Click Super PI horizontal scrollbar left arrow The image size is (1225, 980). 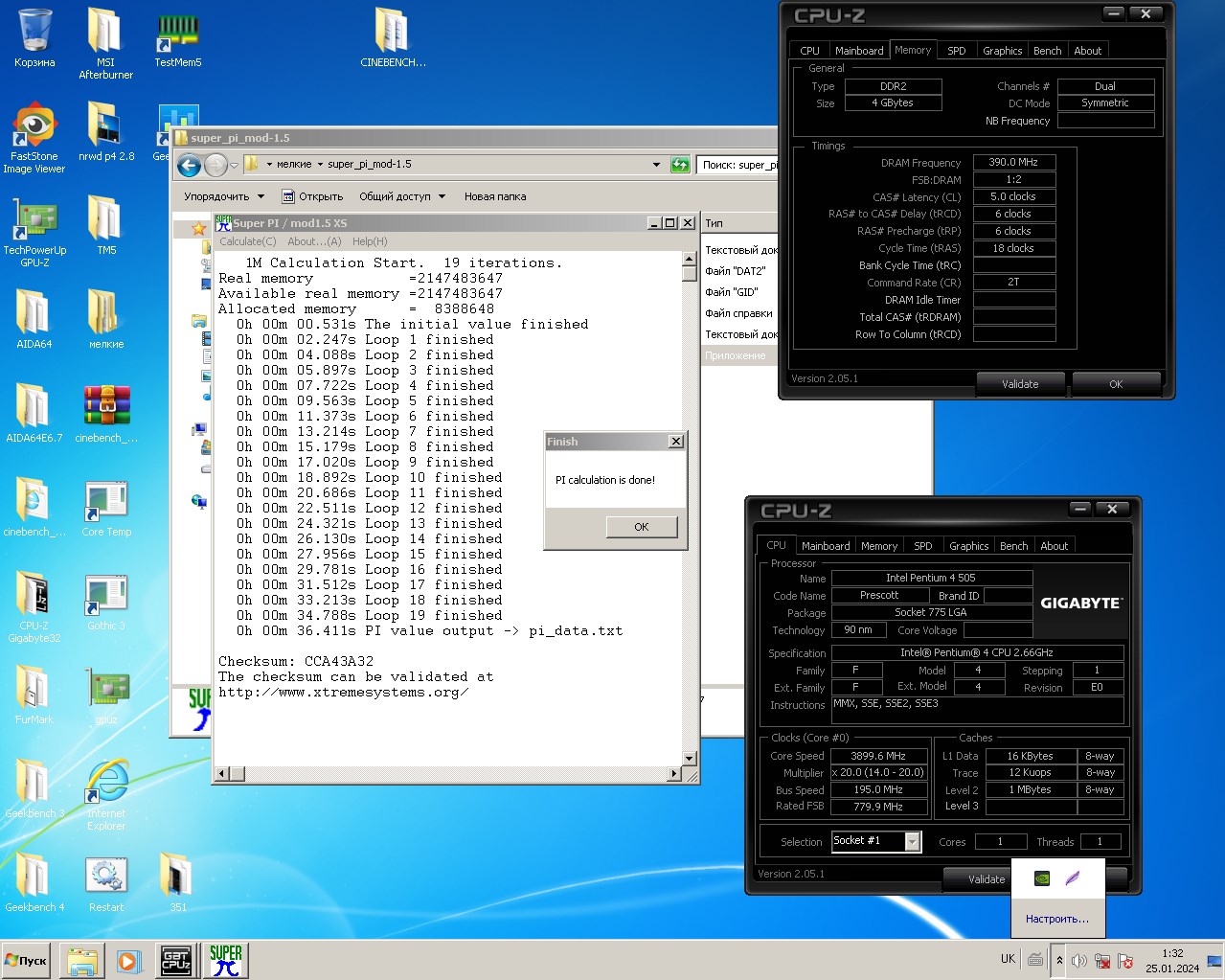point(223,773)
